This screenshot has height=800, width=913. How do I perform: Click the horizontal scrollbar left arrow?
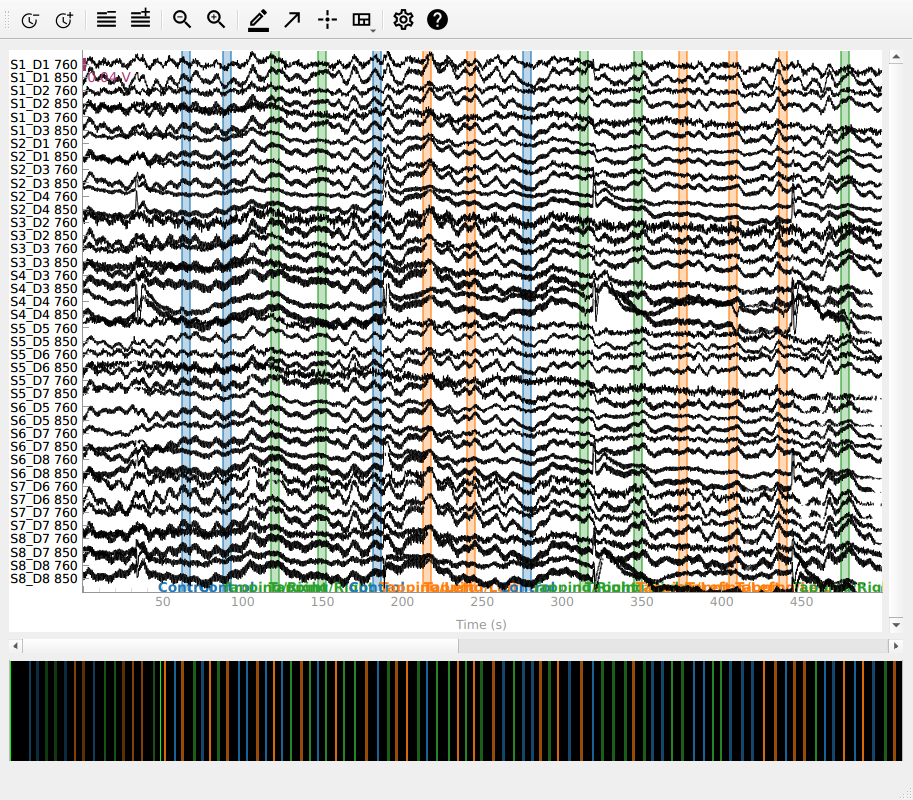point(15,646)
